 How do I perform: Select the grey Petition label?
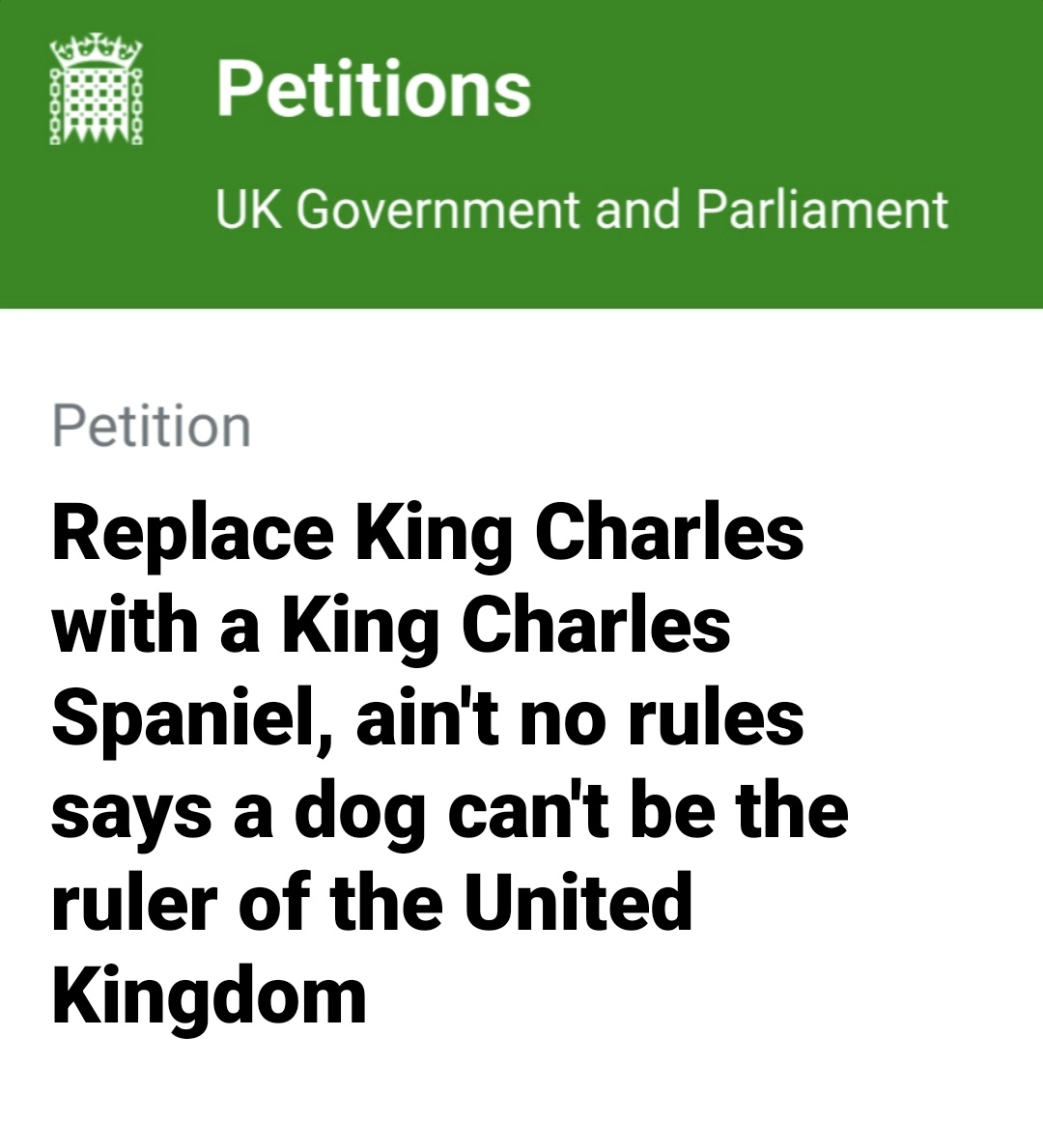pos(152,426)
